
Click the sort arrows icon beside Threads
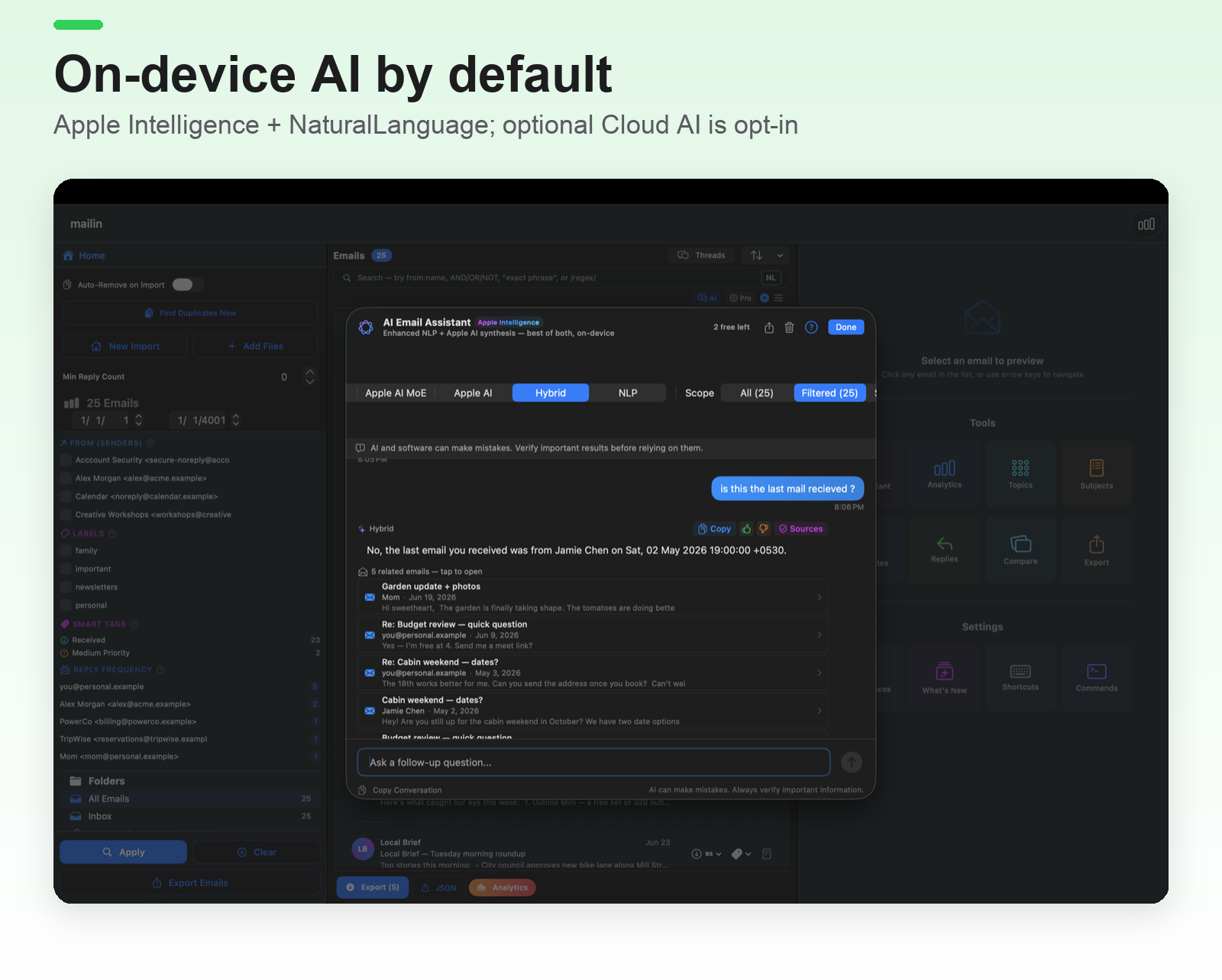tap(756, 255)
